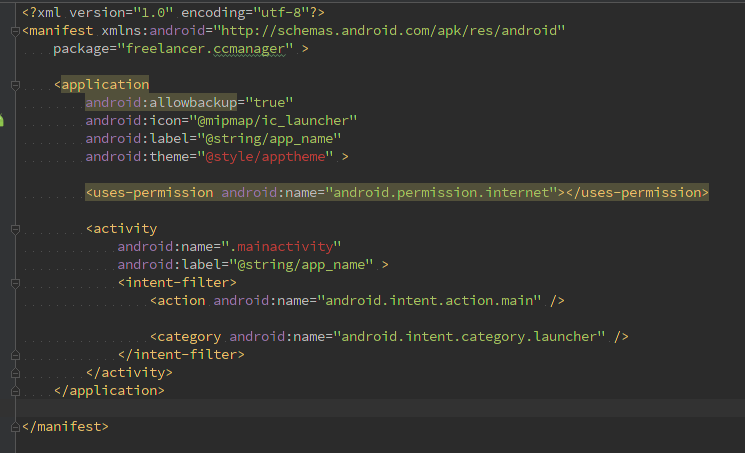
Task: Click the android:theme attribute name
Action: coord(137,156)
